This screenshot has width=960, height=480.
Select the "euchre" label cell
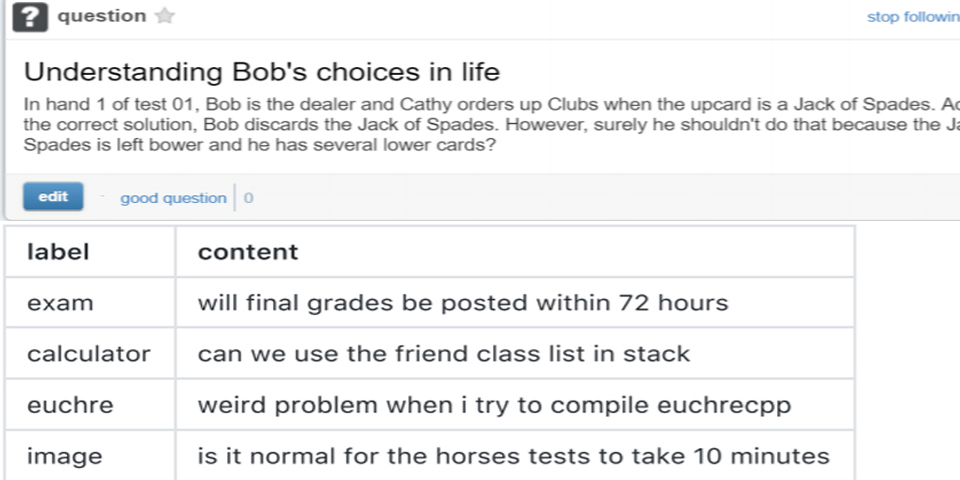pyautogui.click(x=70, y=405)
